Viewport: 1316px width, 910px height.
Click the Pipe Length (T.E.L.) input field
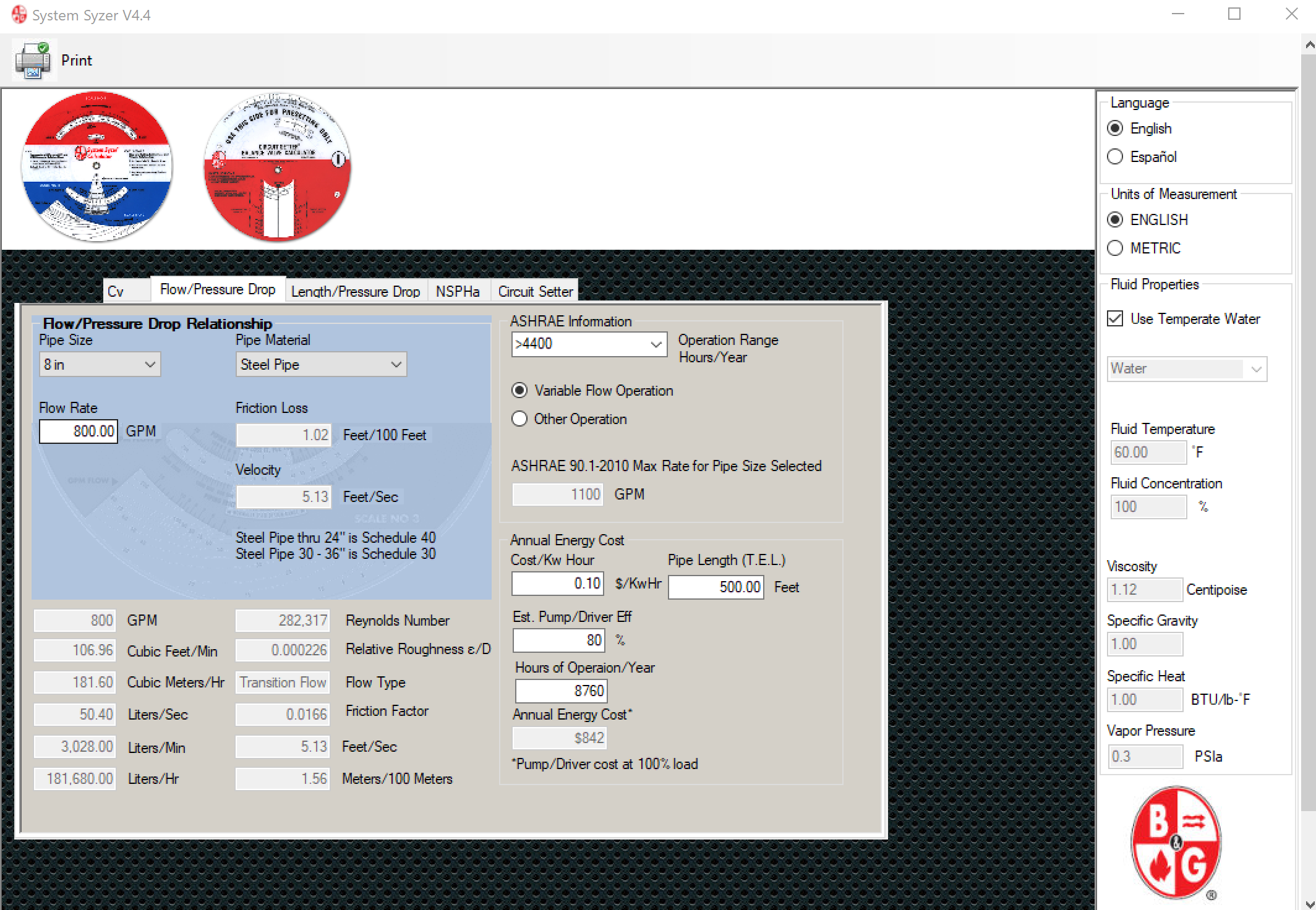[716, 587]
